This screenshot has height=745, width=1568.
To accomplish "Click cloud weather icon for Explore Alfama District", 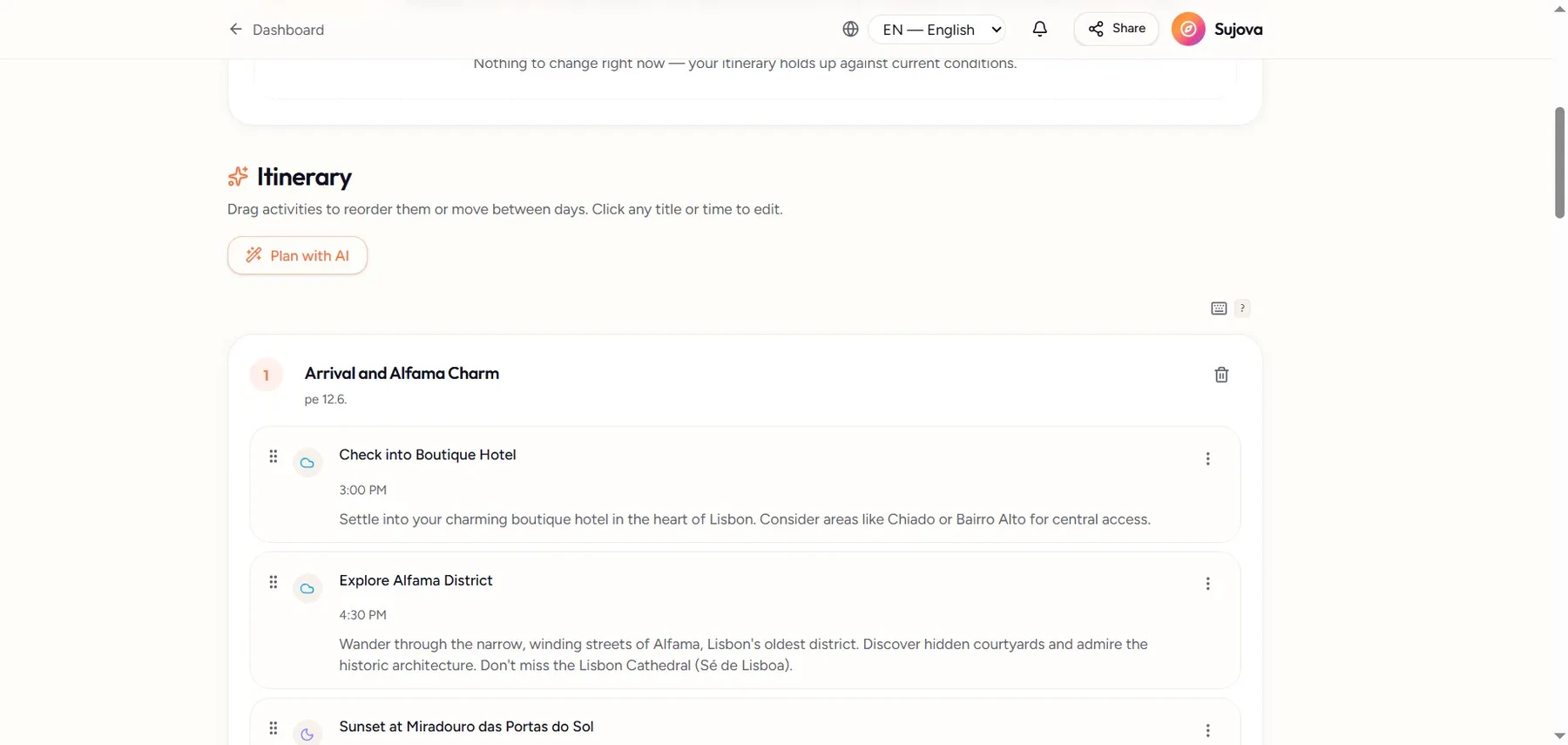I will 308,588.
